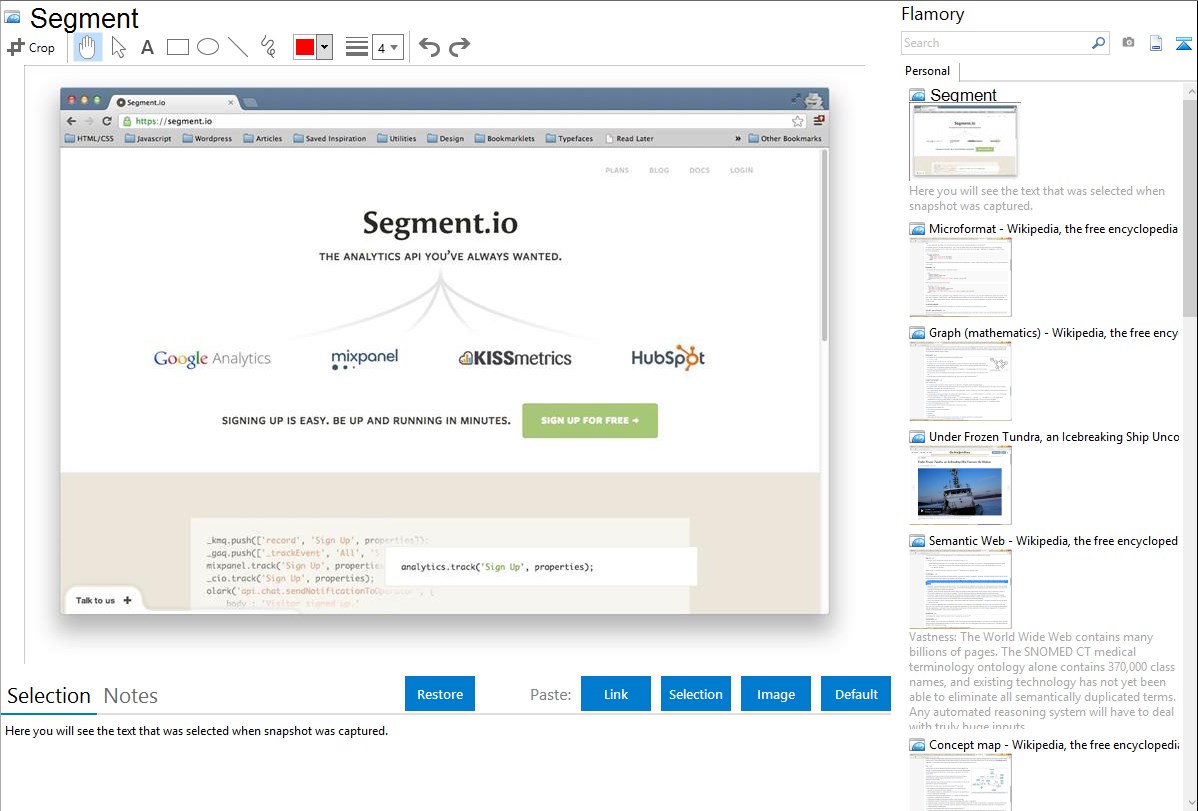Image resolution: width=1198 pixels, height=811 pixels.
Task: Click the Segment app icon in title
Action: tap(12, 17)
